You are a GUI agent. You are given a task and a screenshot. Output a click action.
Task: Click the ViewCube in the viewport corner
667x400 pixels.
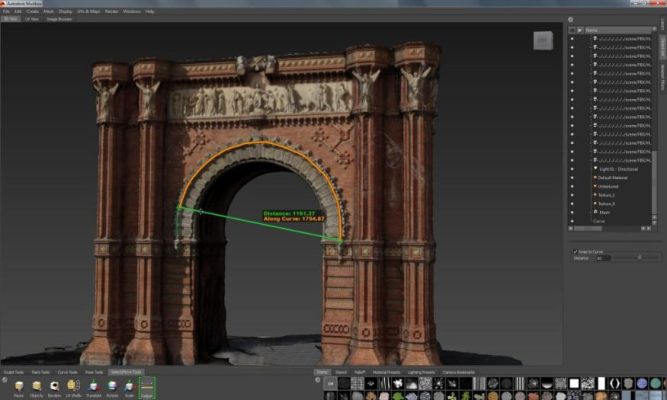coord(543,41)
